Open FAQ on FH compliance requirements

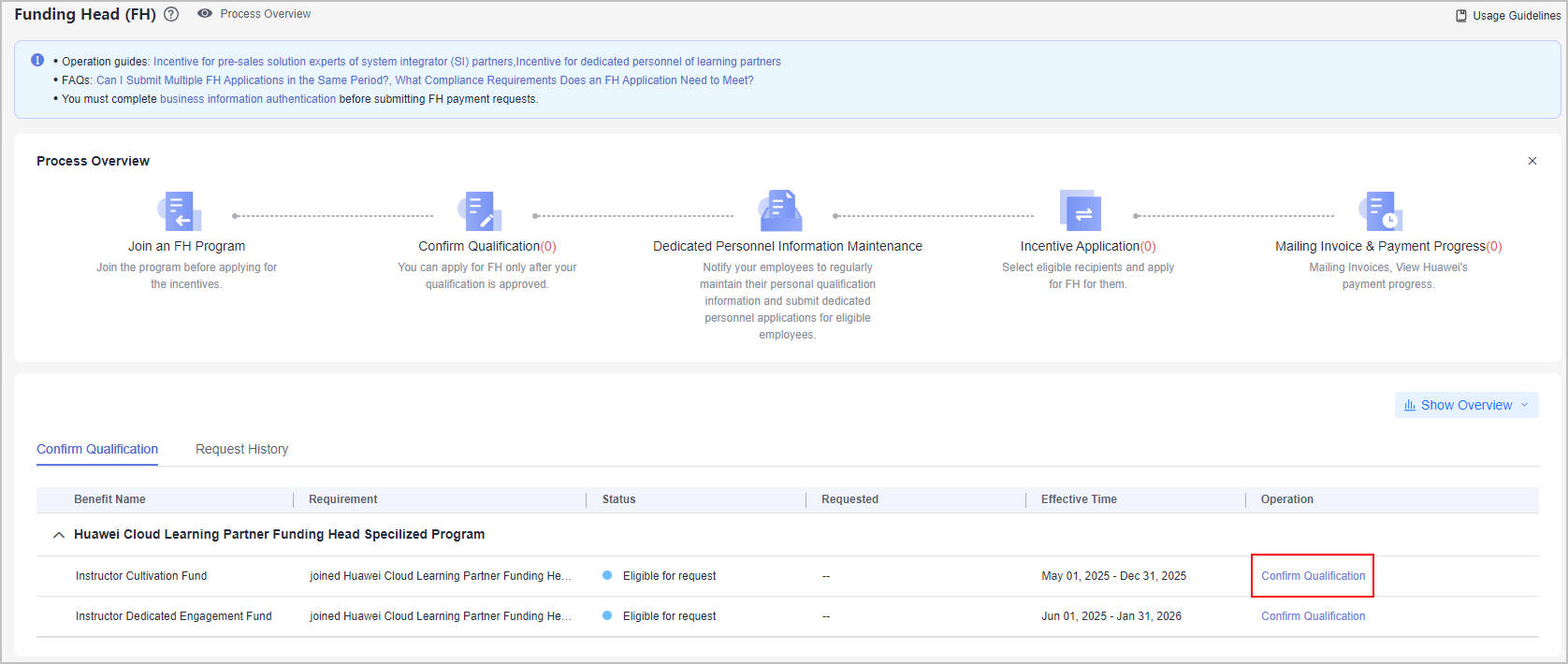pos(573,80)
